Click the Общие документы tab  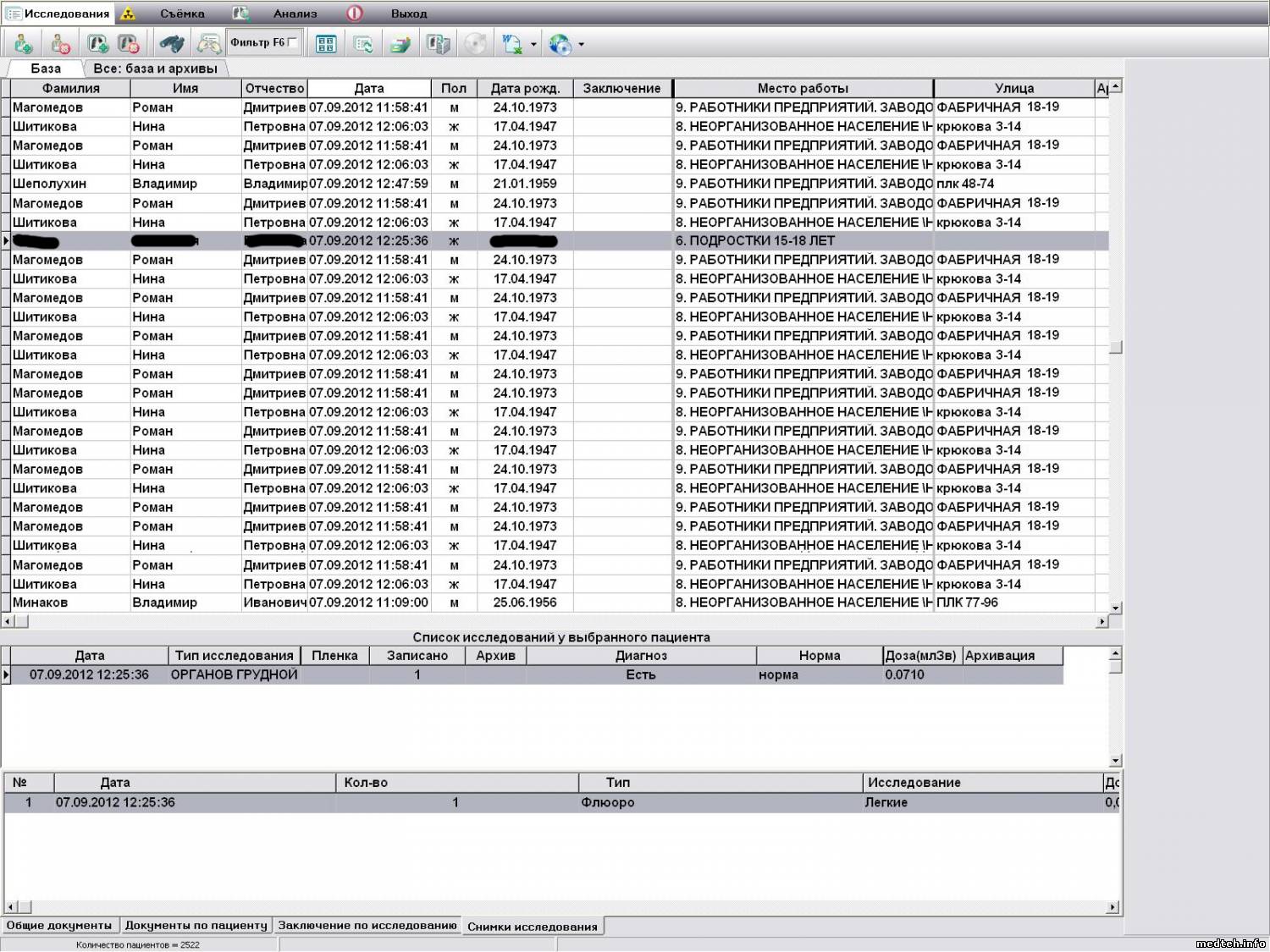(x=59, y=926)
